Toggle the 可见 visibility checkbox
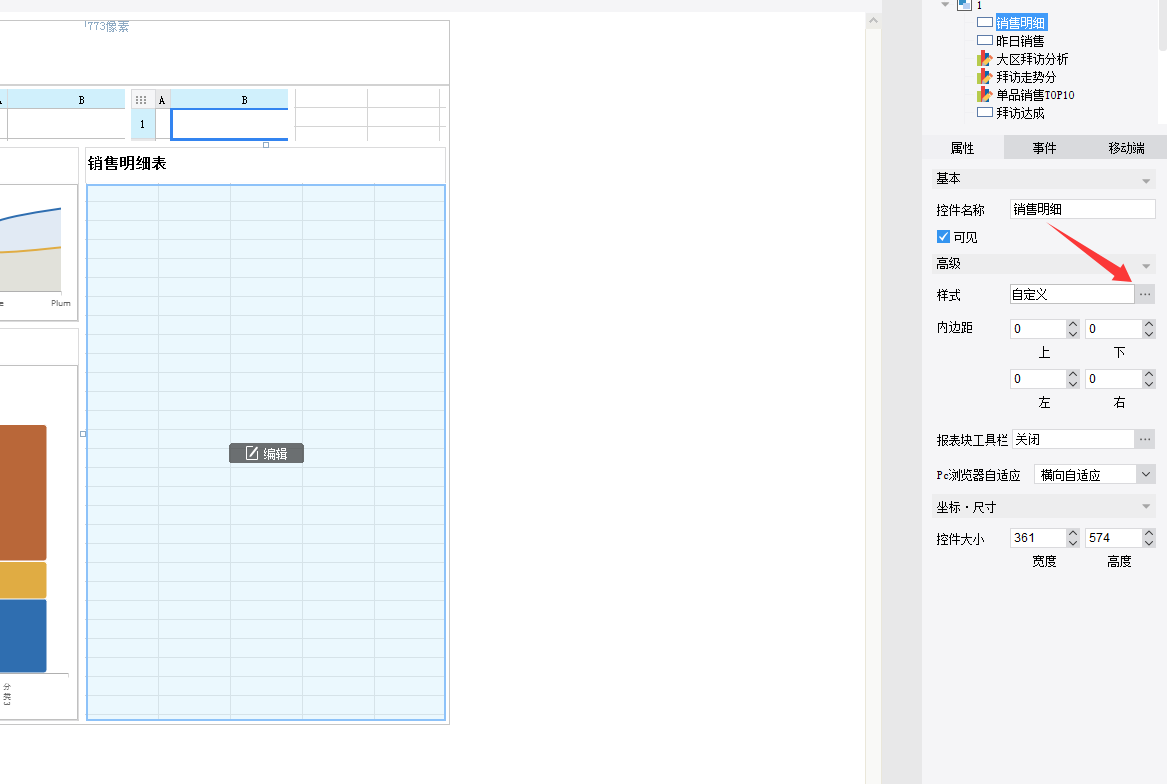This screenshot has width=1167, height=784. [943, 237]
